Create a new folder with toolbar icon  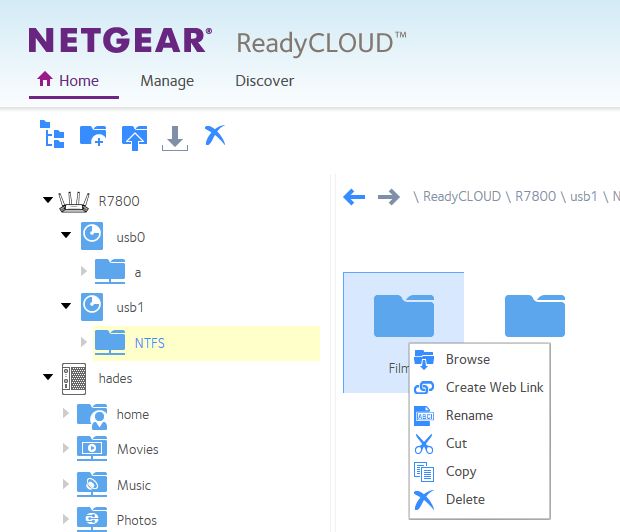coord(93,136)
